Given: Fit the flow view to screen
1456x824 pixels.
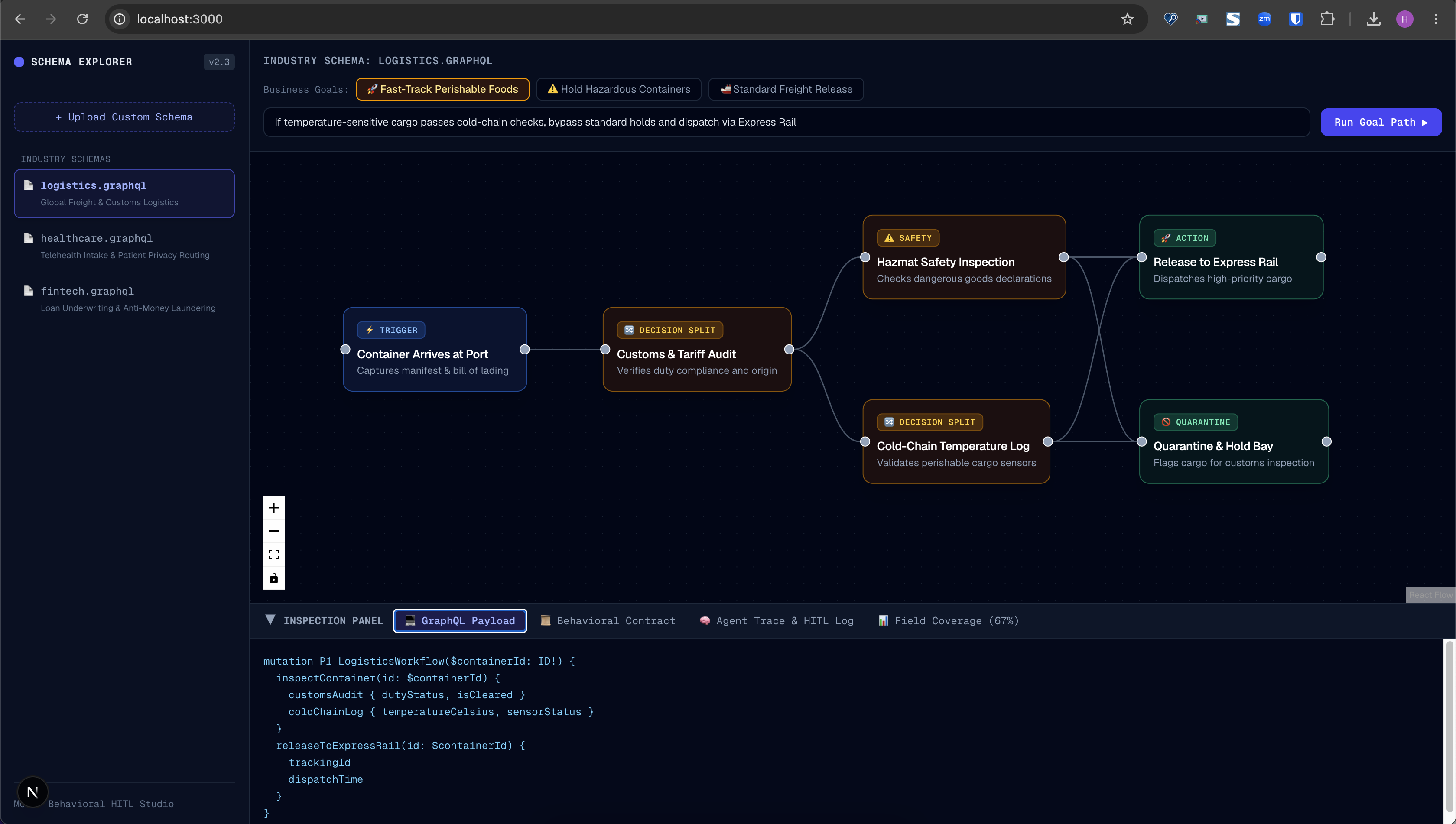Looking at the screenshot, I should pos(273,555).
